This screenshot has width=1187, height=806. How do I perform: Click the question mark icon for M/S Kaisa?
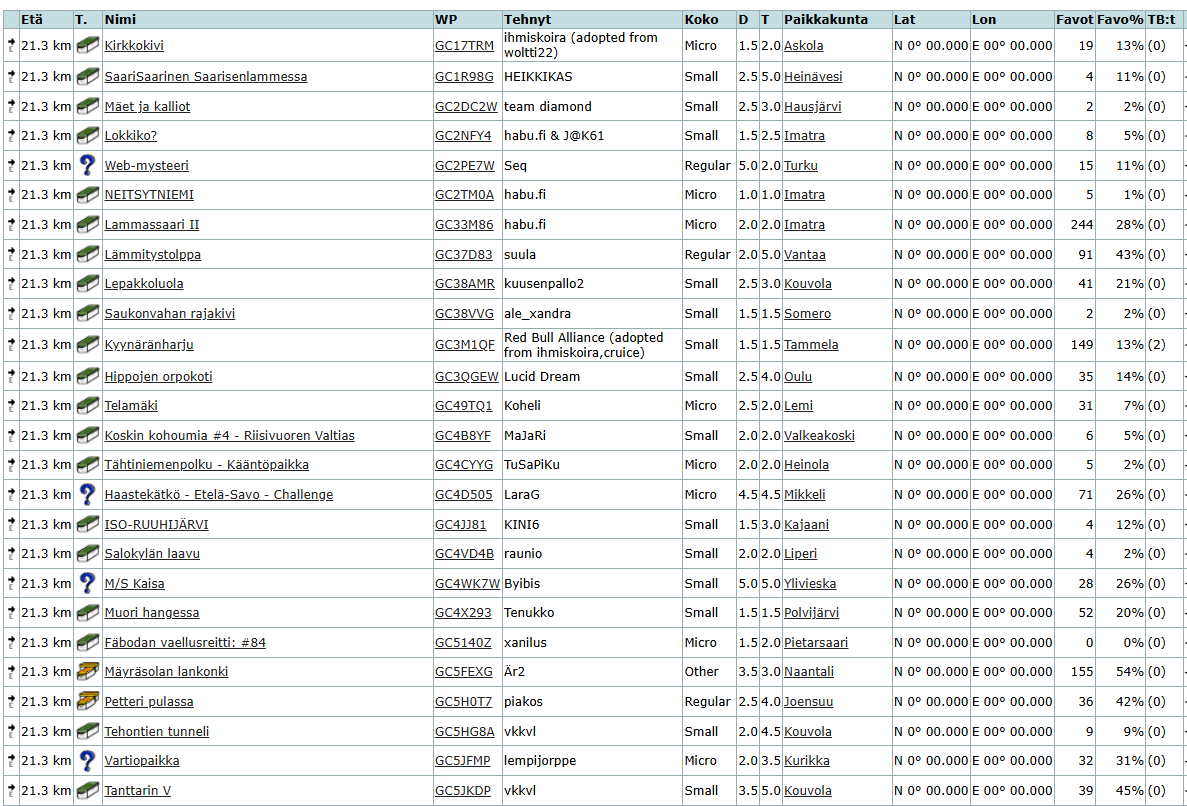click(87, 583)
